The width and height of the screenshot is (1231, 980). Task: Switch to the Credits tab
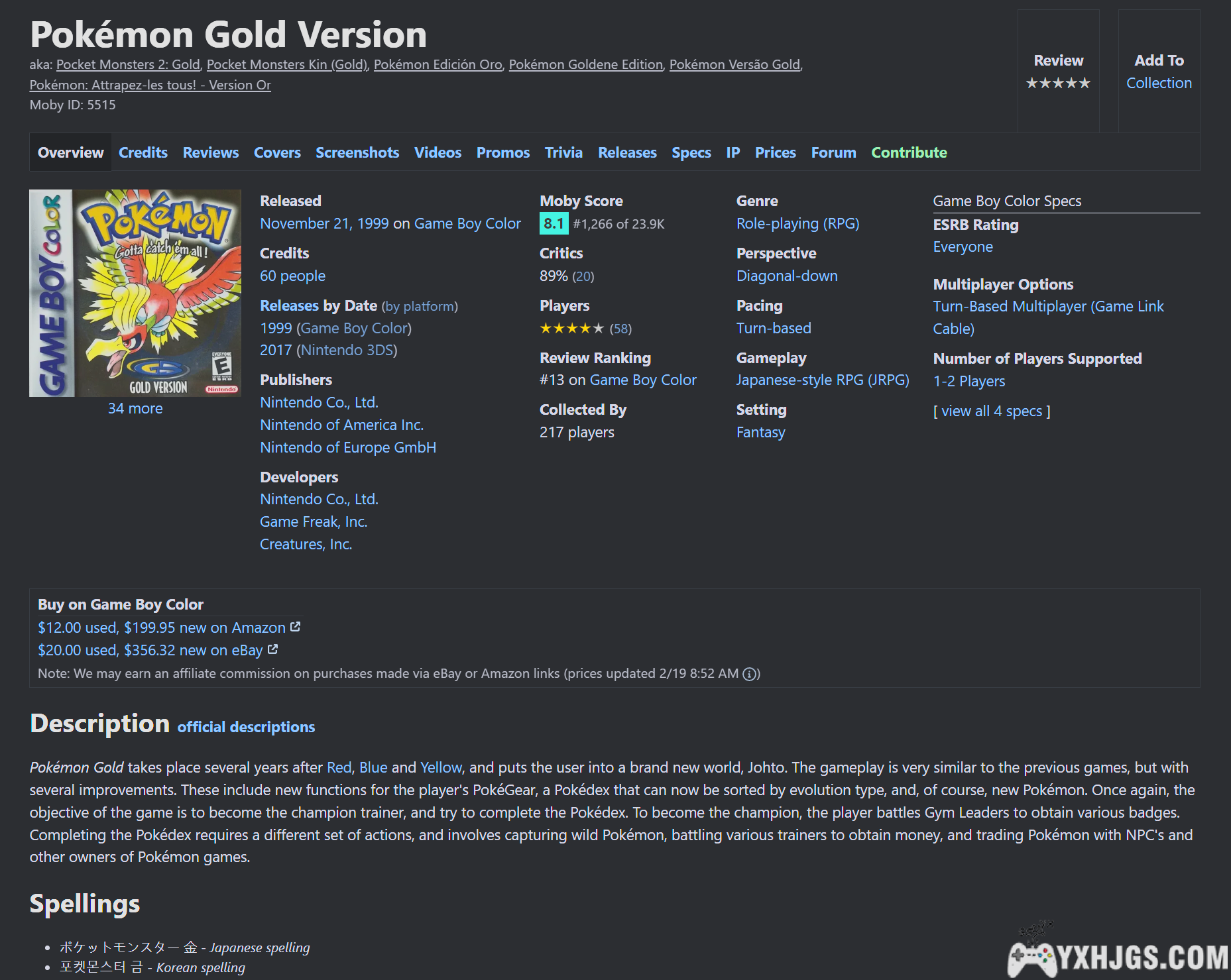tap(143, 152)
